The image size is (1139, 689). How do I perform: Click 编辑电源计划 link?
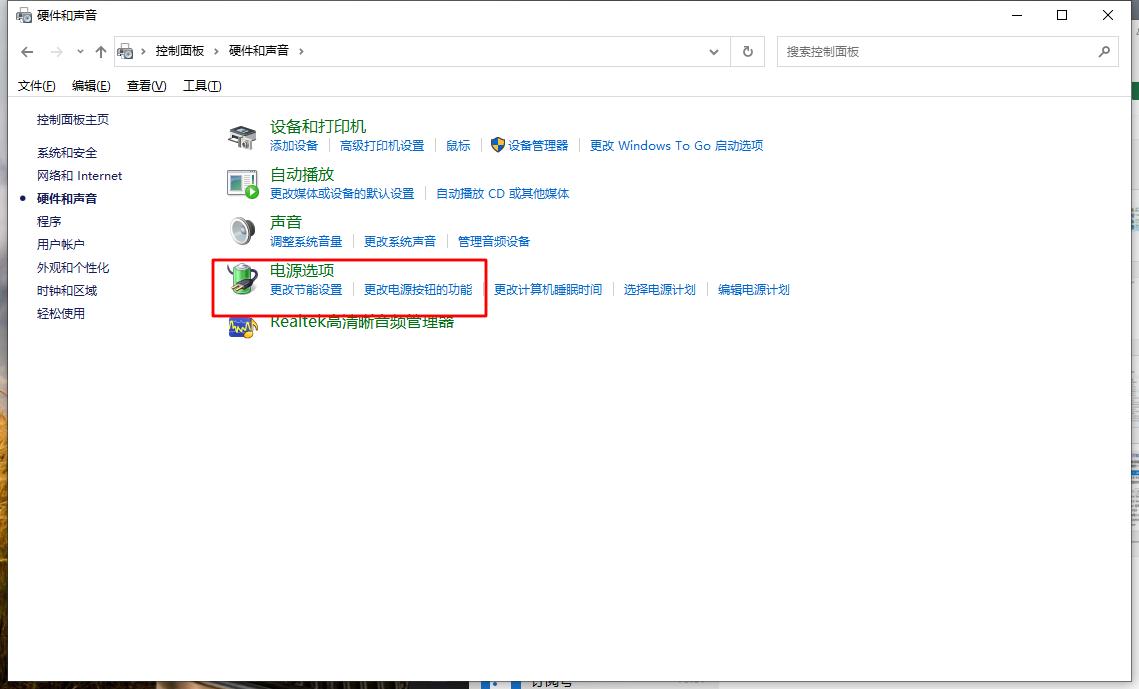pos(753,289)
